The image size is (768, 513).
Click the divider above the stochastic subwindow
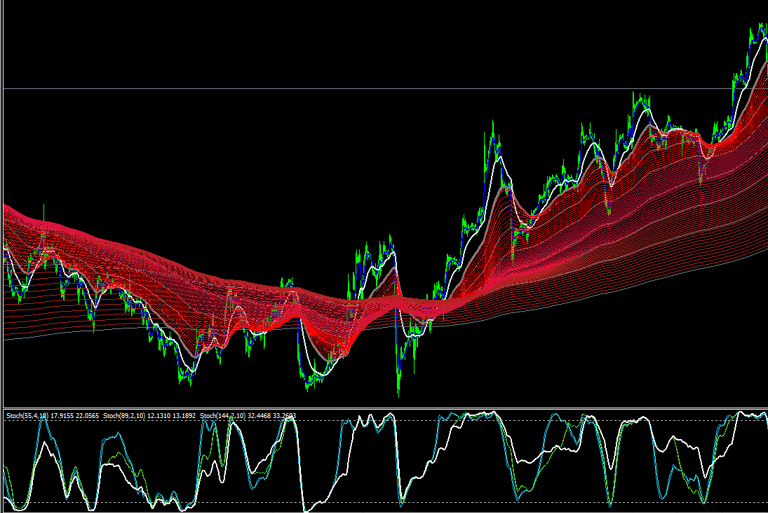point(384,408)
